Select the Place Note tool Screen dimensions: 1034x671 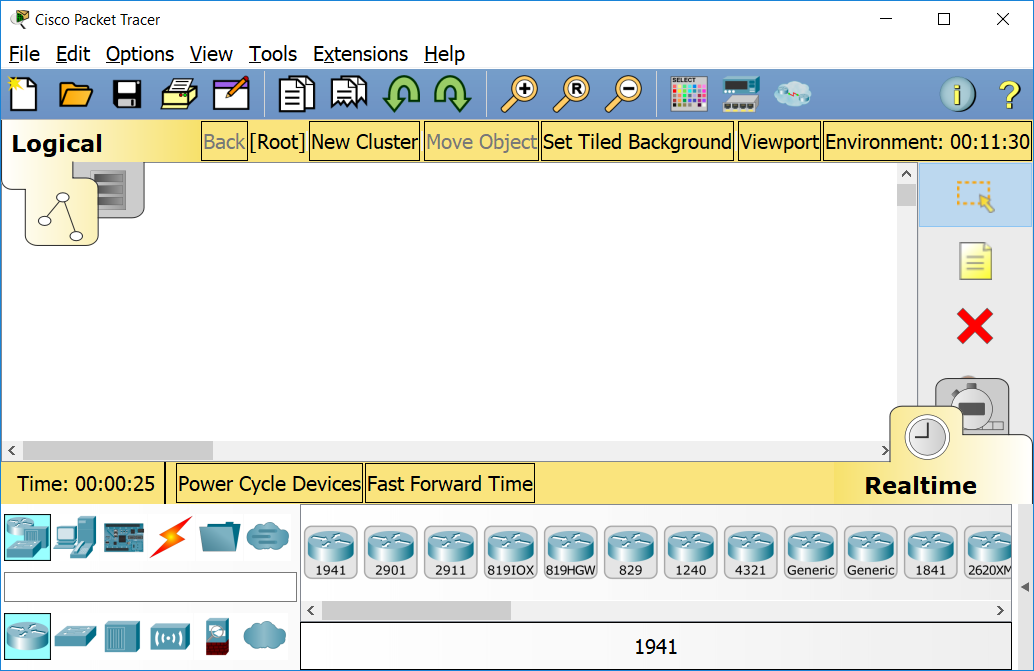click(x=974, y=262)
